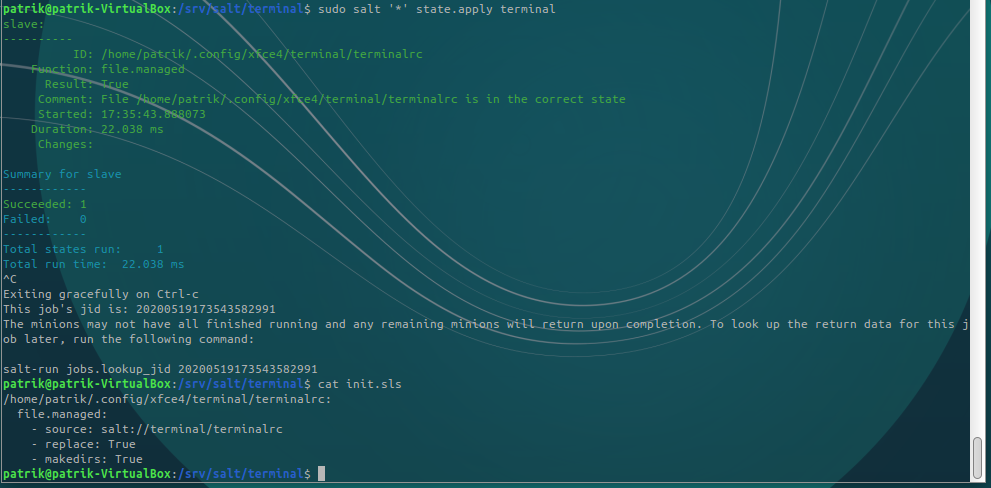Click the 'source: salt://terminal/terminalrc' line
991x488 pixels.
(156, 429)
